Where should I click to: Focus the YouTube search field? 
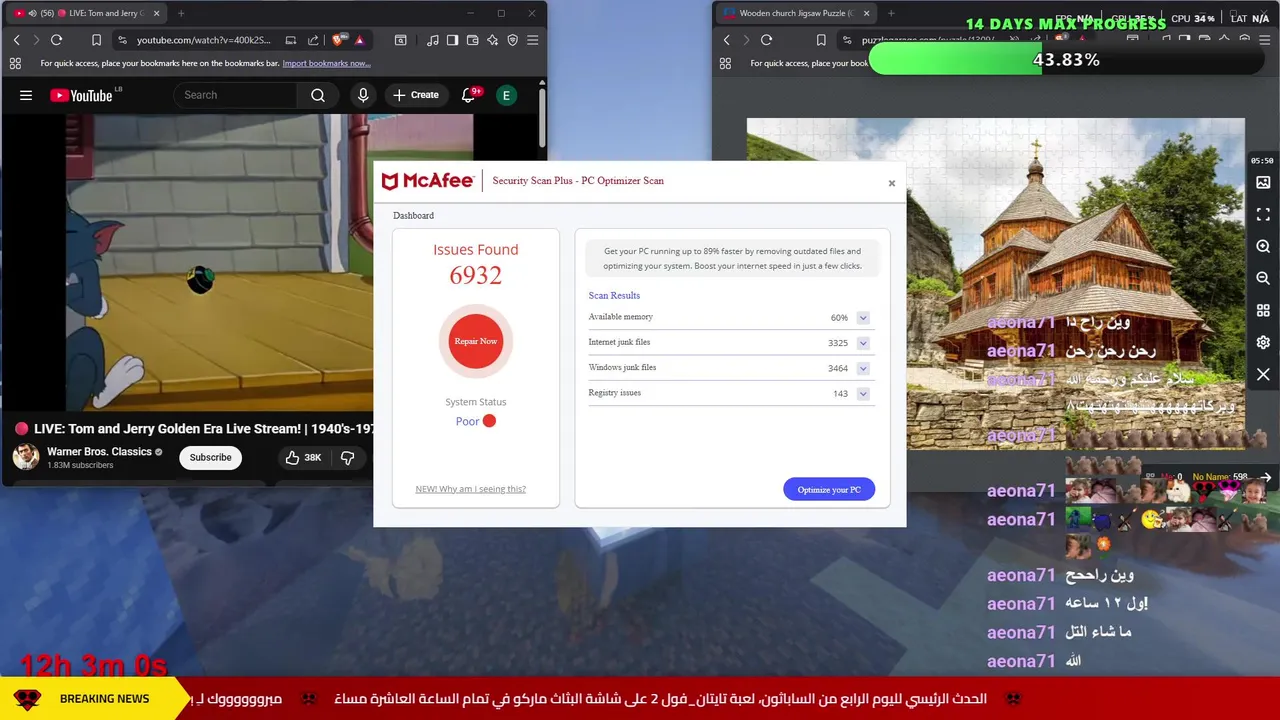coord(236,95)
